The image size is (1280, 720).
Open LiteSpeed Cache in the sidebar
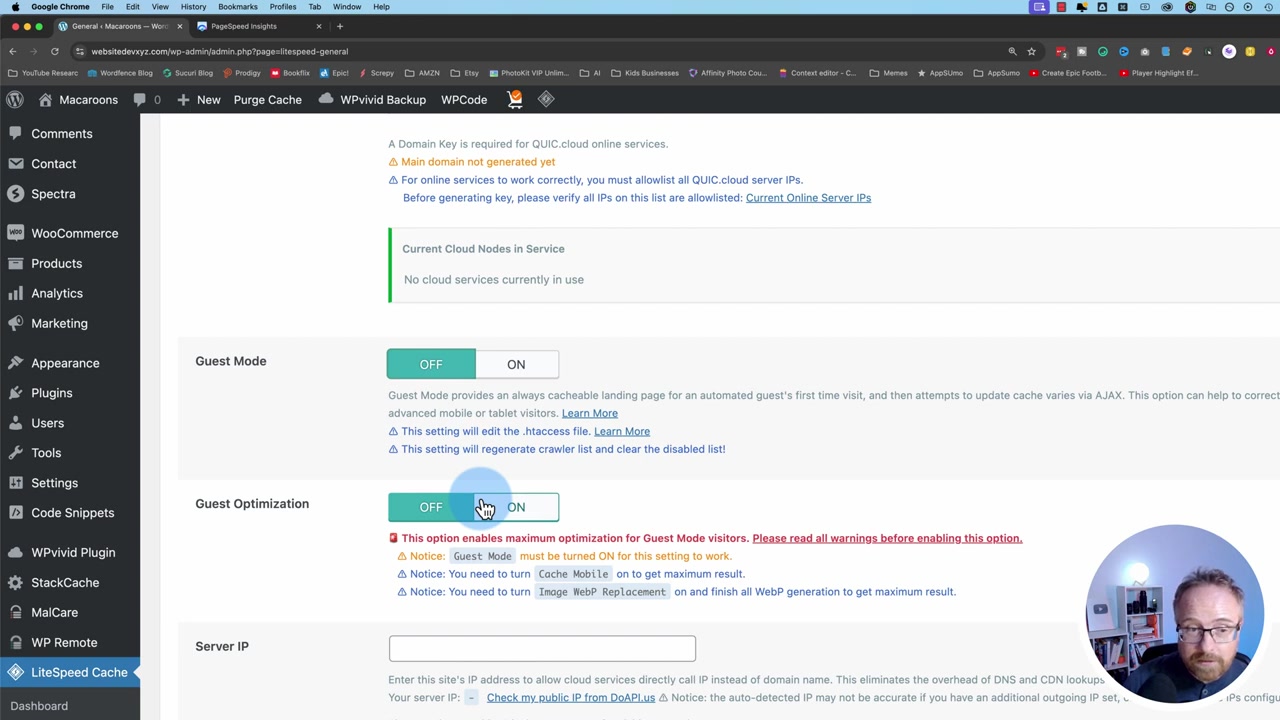click(70, 672)
